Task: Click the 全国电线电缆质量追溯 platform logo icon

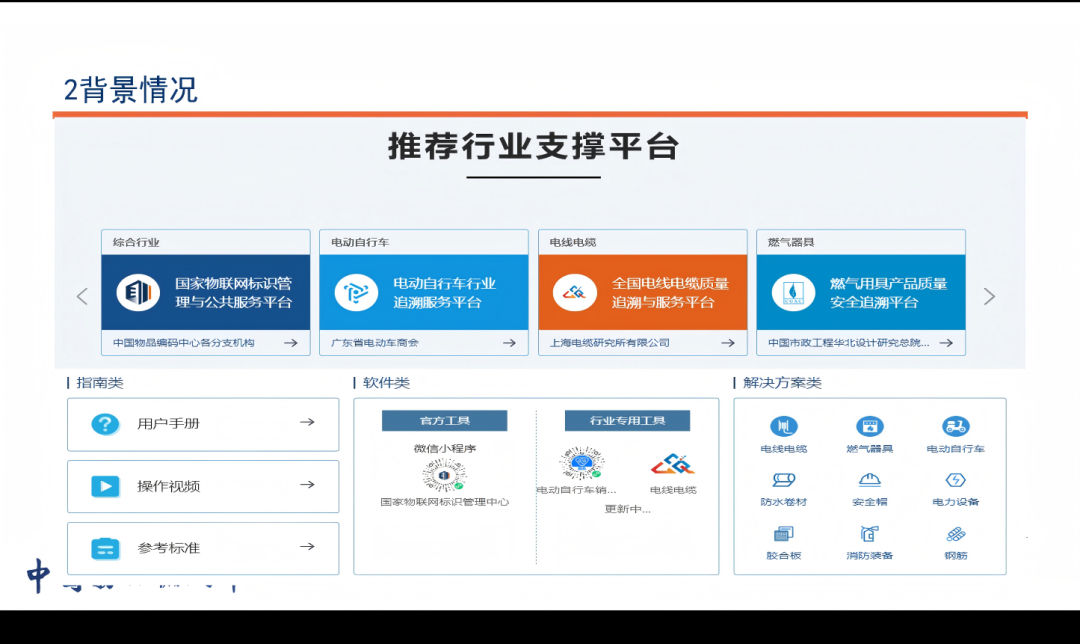Action: (x=574, y=293)
